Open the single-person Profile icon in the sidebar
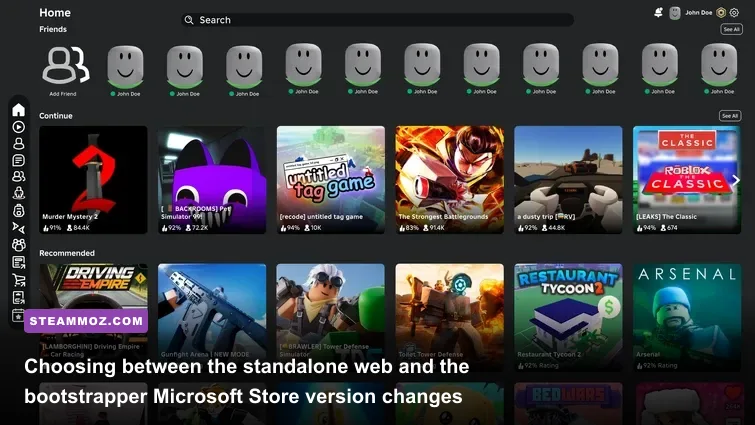 pos(18,143)
